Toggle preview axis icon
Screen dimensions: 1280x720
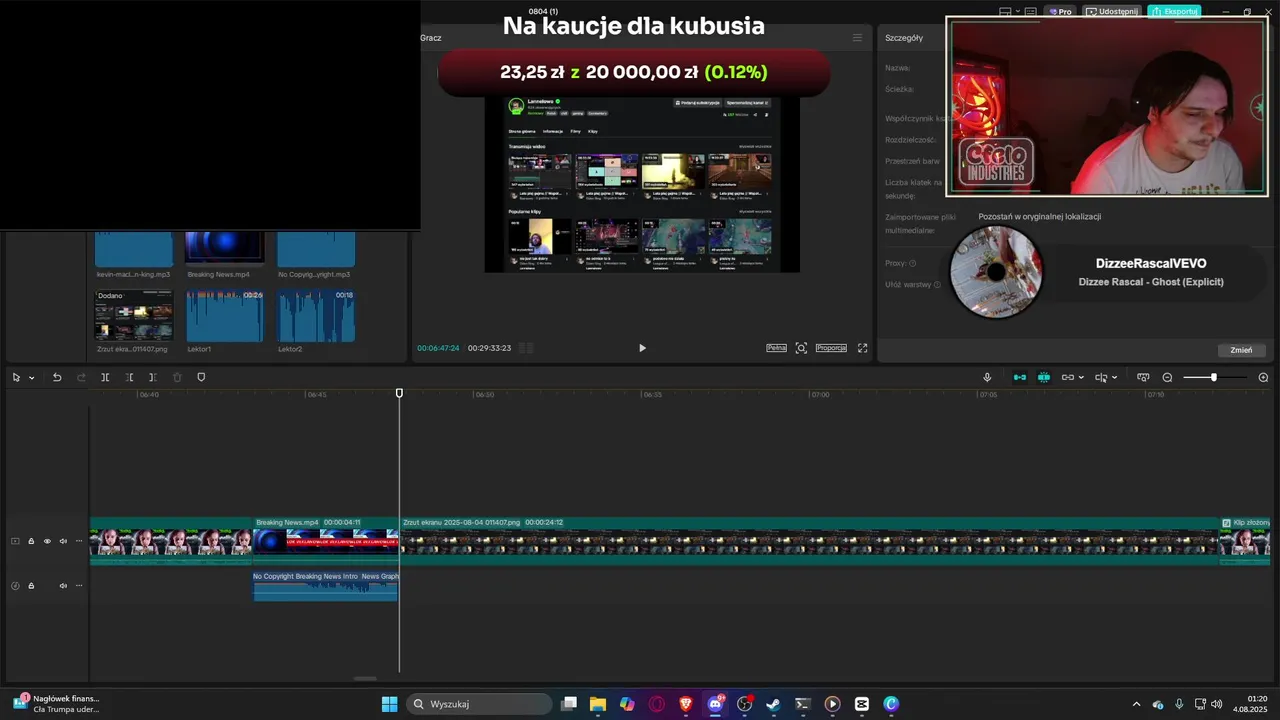coord(1101,377)
